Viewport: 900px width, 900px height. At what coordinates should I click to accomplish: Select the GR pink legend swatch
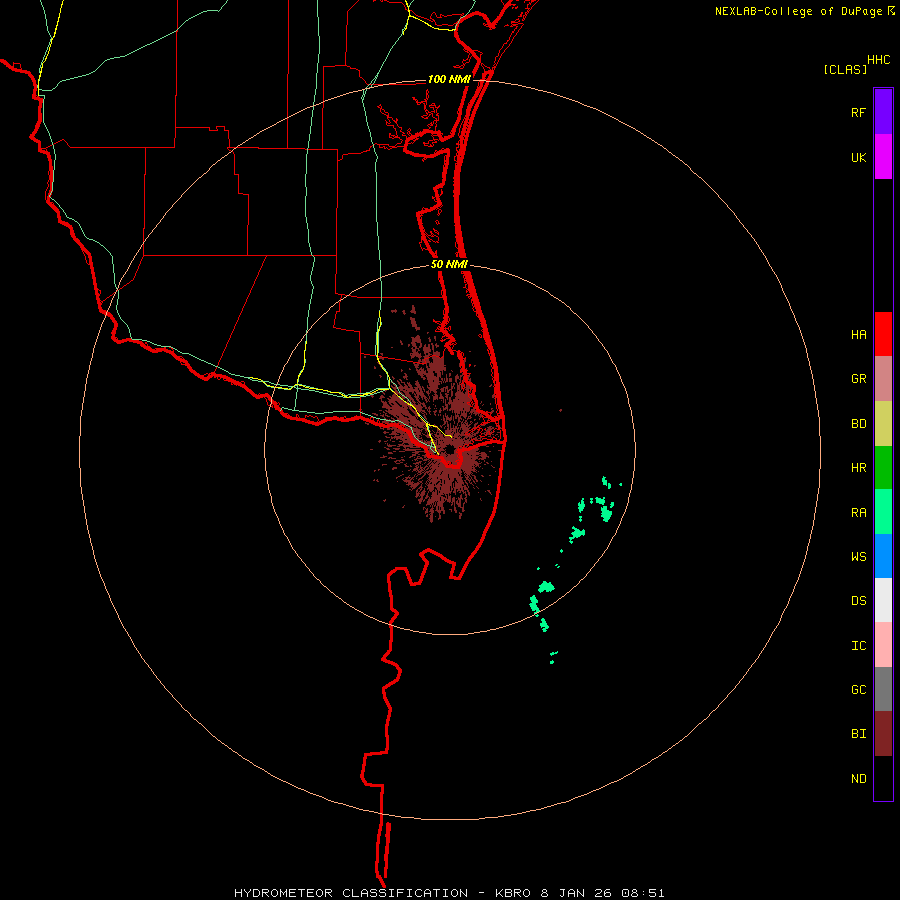point(883,379)
